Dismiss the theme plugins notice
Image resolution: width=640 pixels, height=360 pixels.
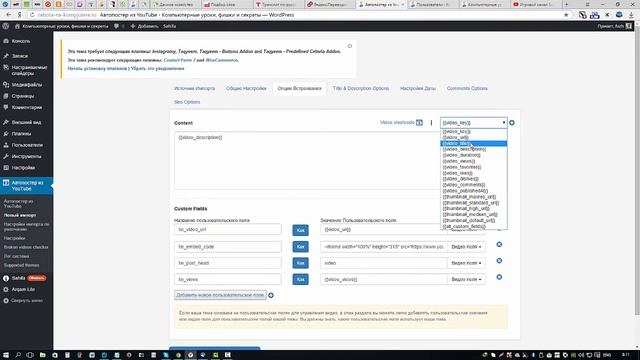click(x=350, y=46)
